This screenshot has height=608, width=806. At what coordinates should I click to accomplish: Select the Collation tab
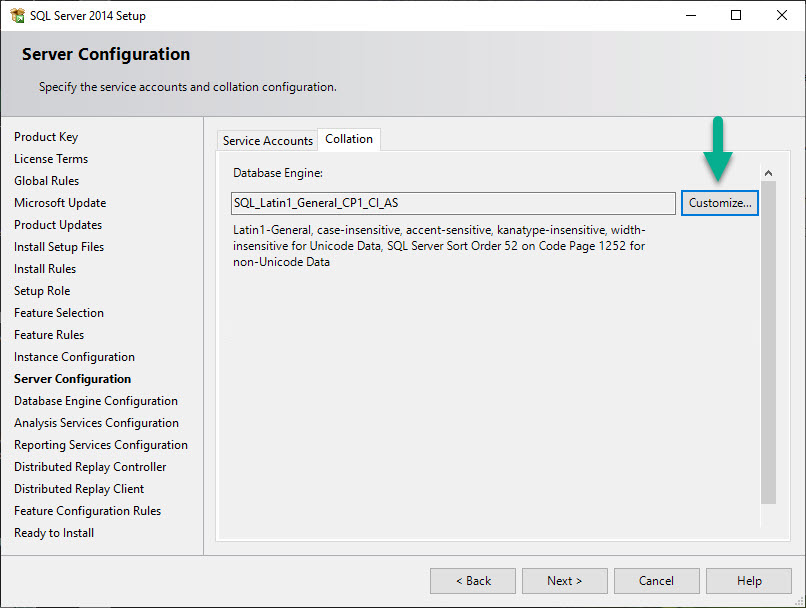click(349, 139)
